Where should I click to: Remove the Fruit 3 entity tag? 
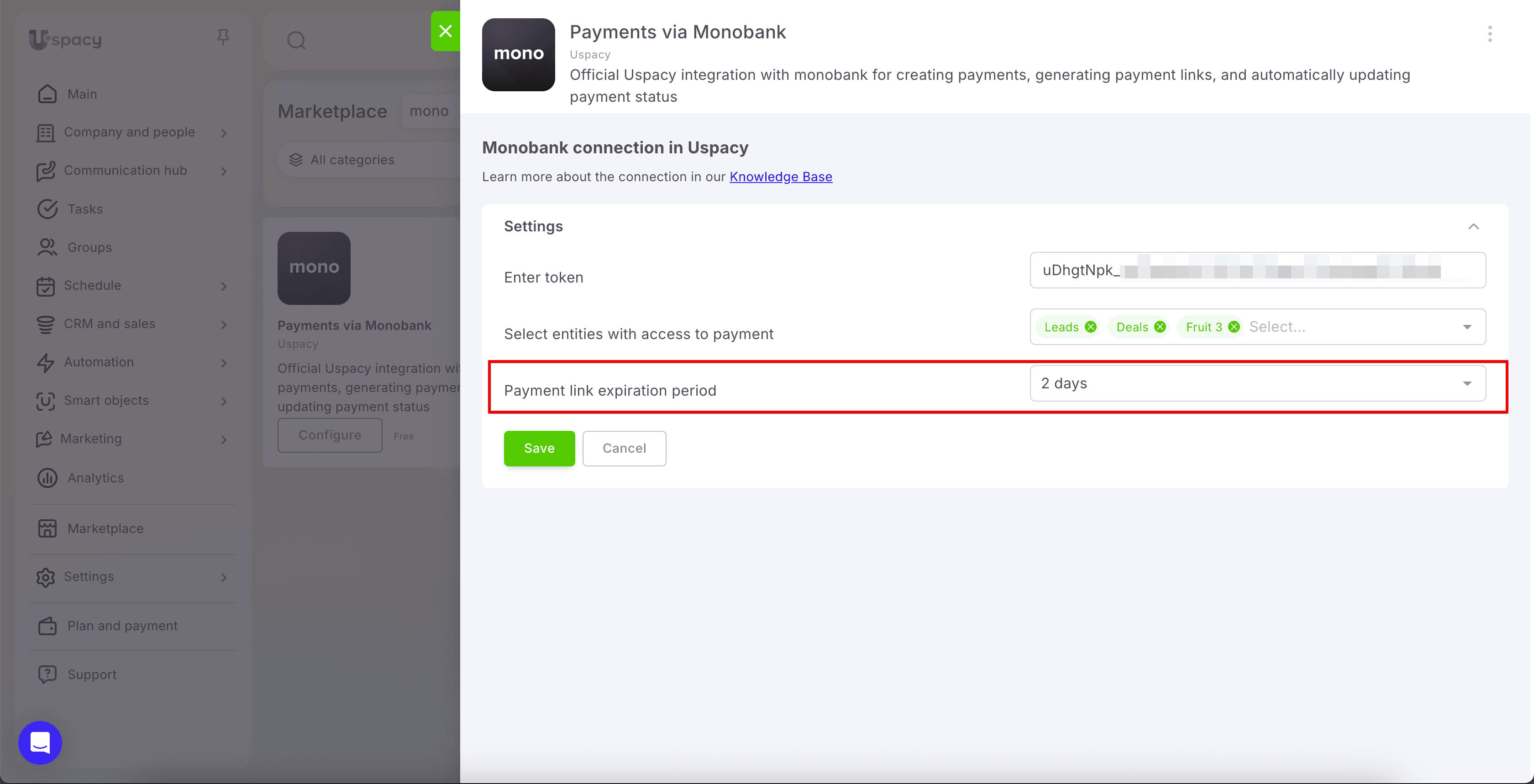(x=1234, y=327)
